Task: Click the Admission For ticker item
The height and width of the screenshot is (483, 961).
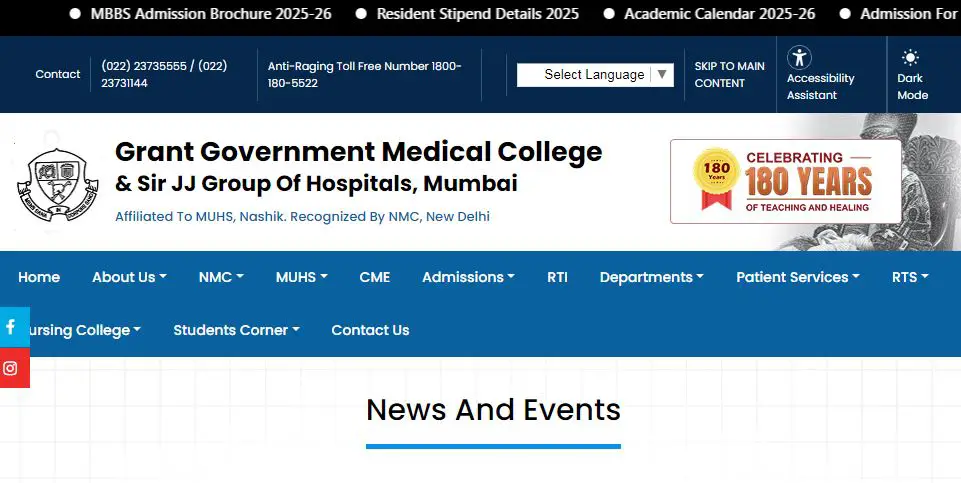Action: [x=909, y=13]
